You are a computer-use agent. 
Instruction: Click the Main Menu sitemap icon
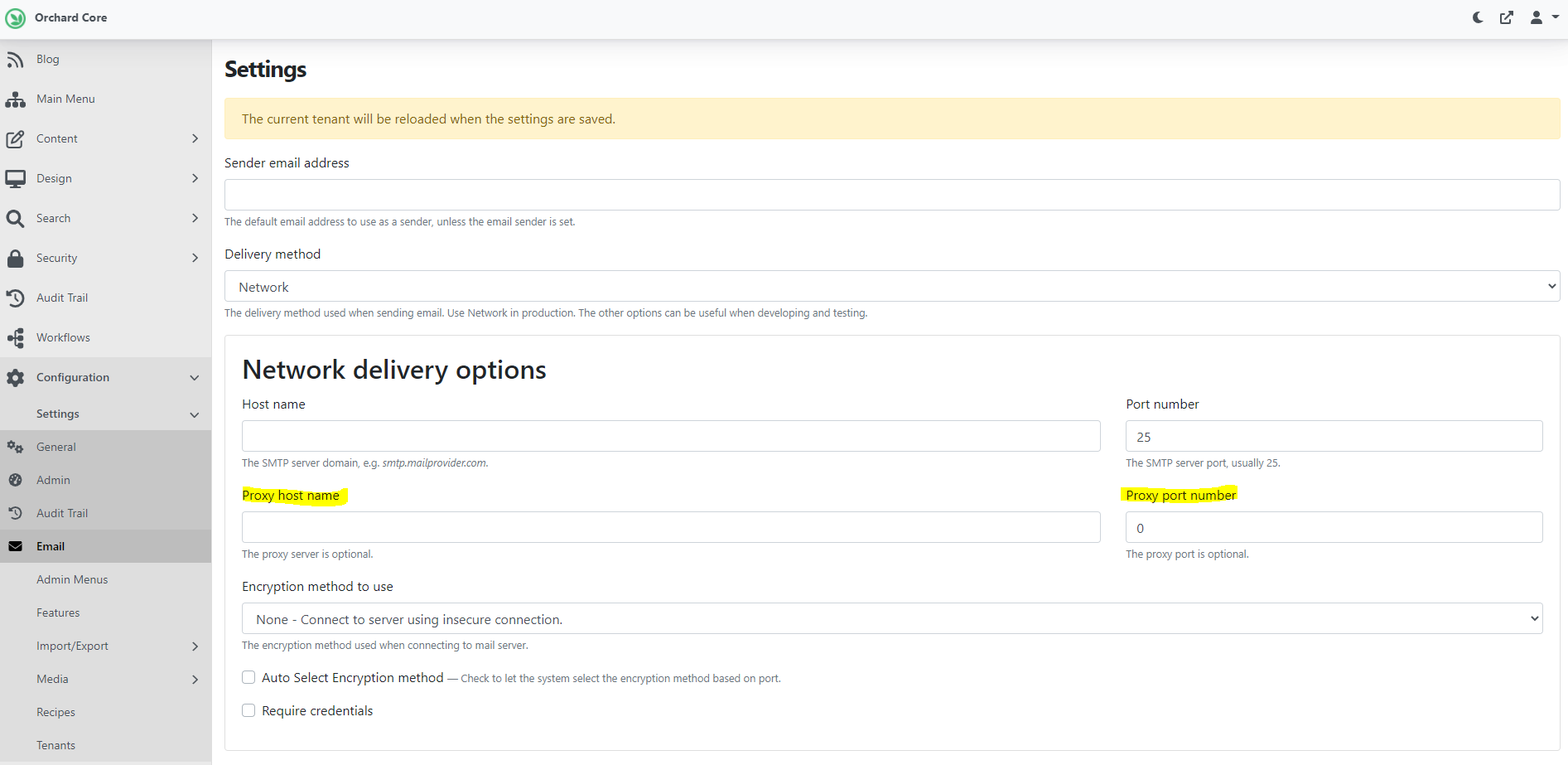coord(15,99)
